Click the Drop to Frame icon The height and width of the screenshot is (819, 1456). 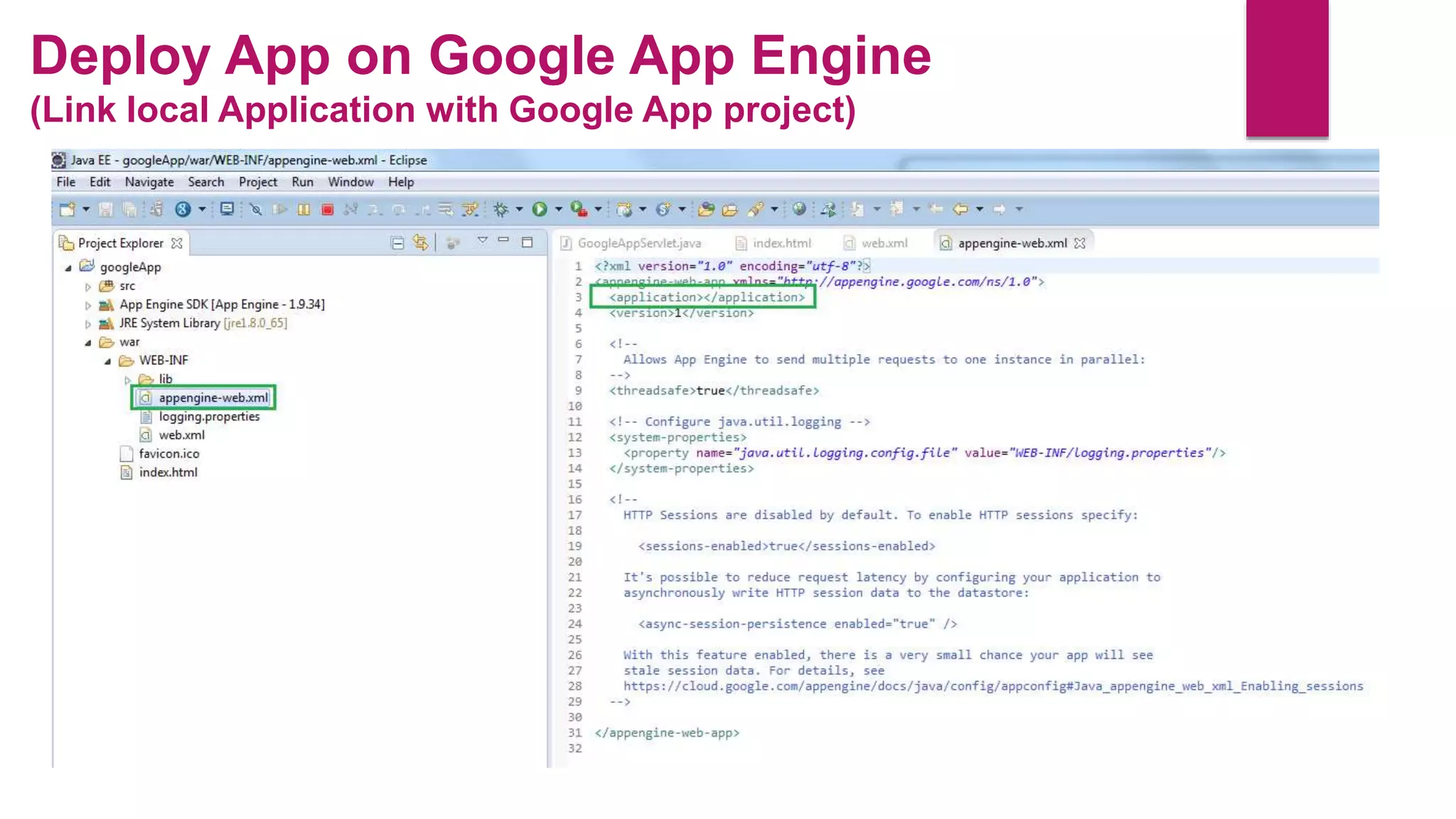[x=446, y=209]
